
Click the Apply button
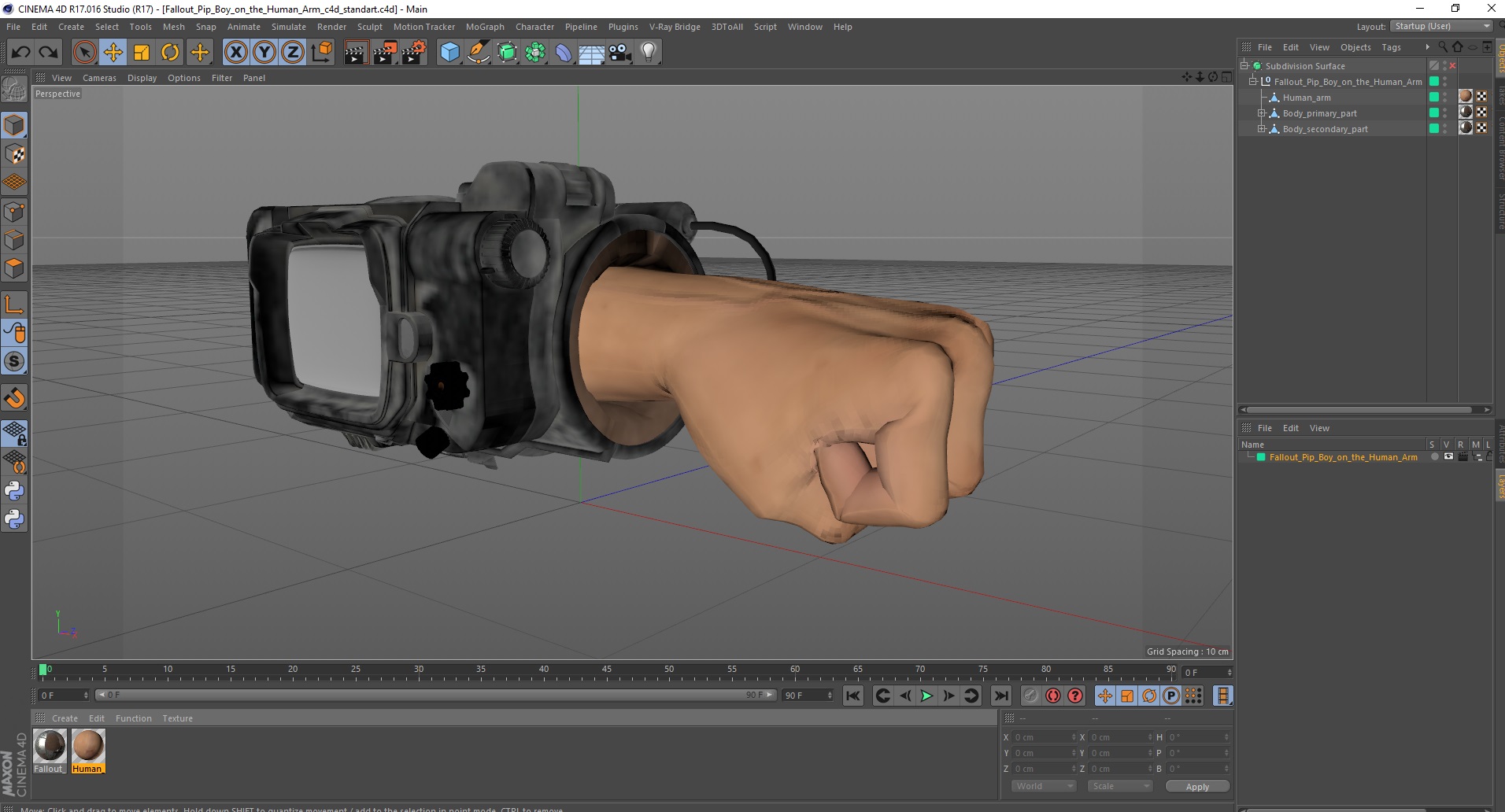tap(1197, 787)
